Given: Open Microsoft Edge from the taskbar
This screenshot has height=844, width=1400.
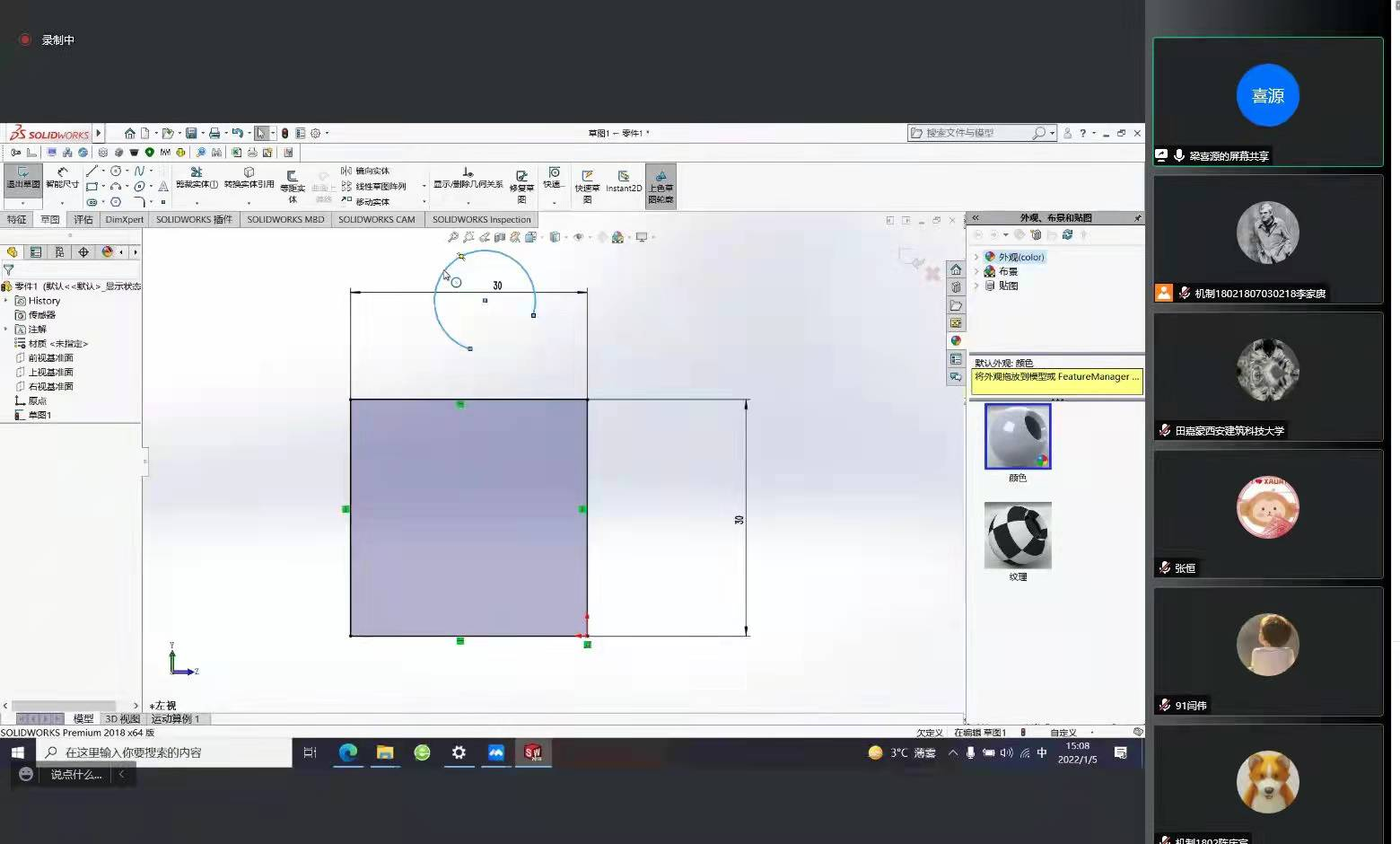Looking at the screenshot, I should 347,752.
